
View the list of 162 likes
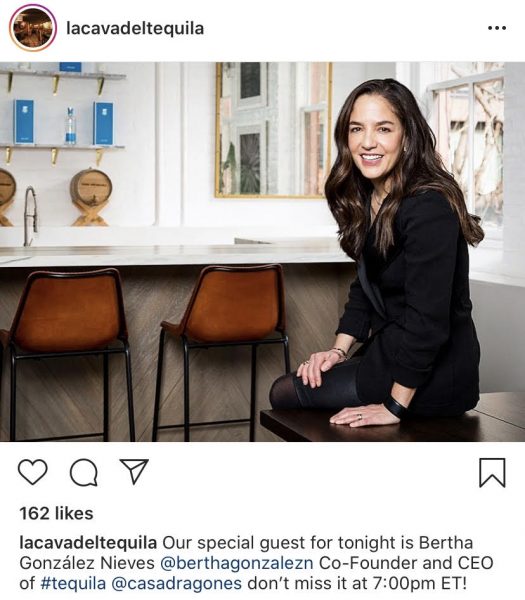coord(56,514)
